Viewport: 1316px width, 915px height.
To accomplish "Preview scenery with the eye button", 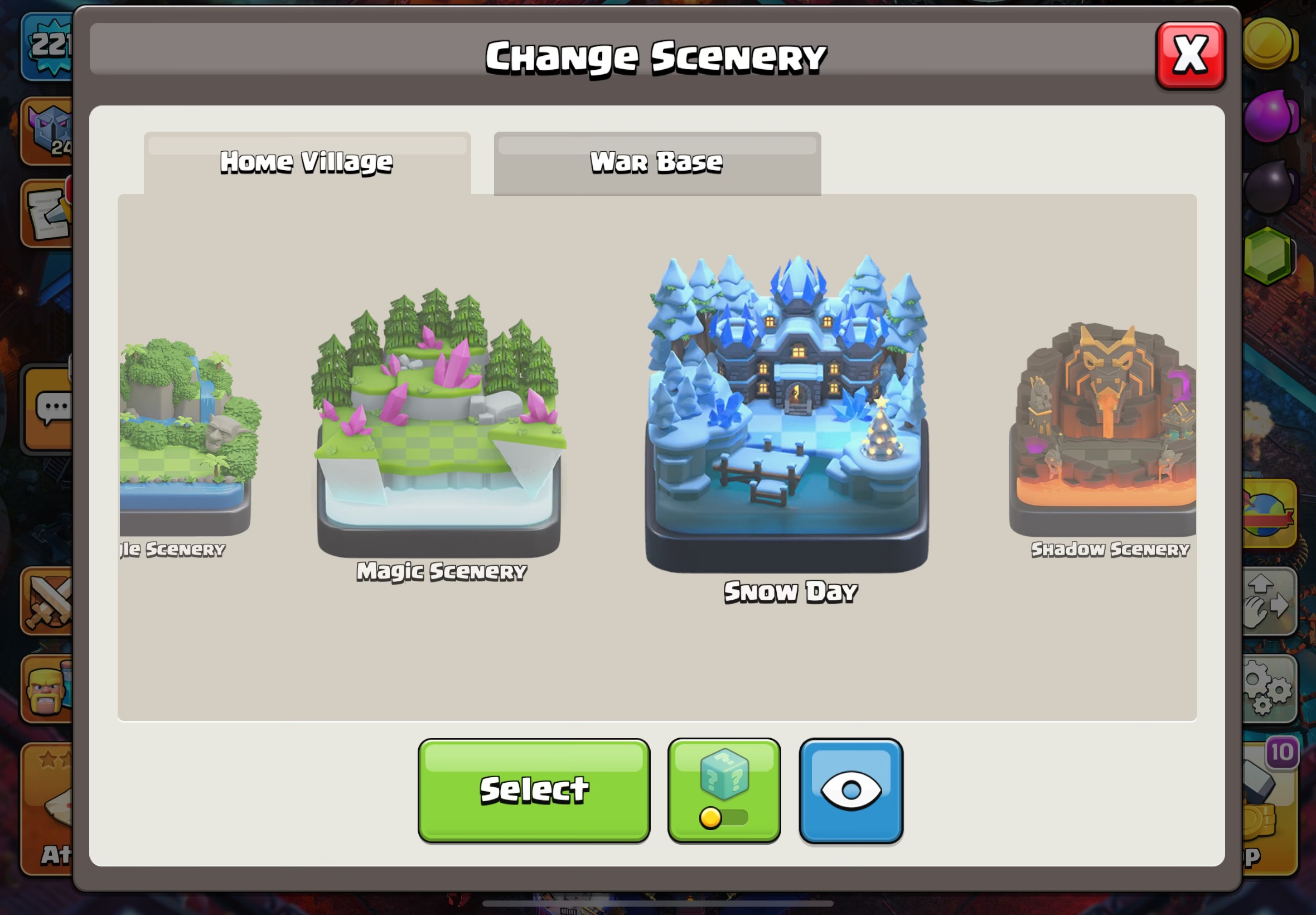I will (x=851, y=791).
